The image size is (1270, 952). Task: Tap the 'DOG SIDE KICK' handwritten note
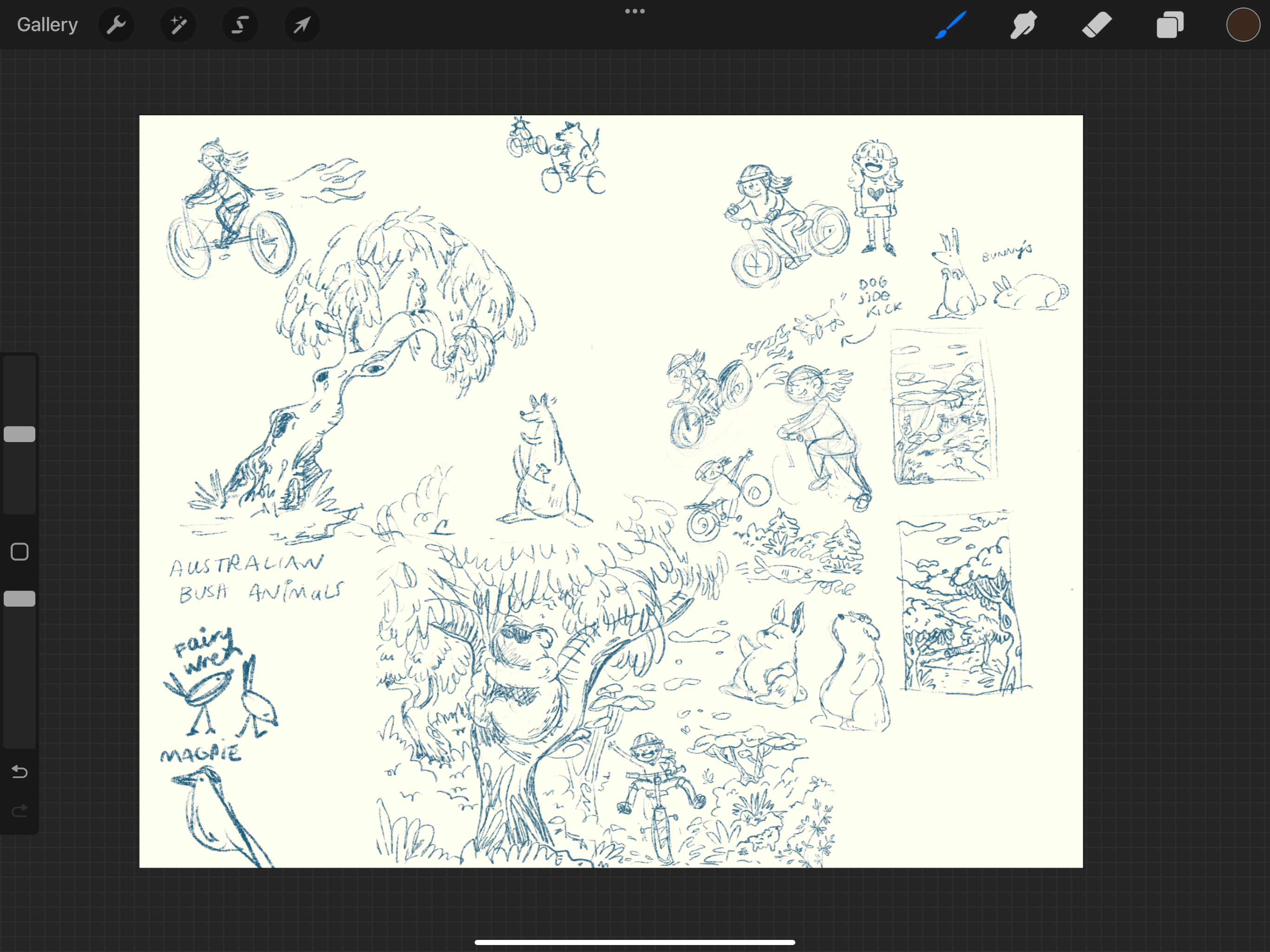point(879,297)
